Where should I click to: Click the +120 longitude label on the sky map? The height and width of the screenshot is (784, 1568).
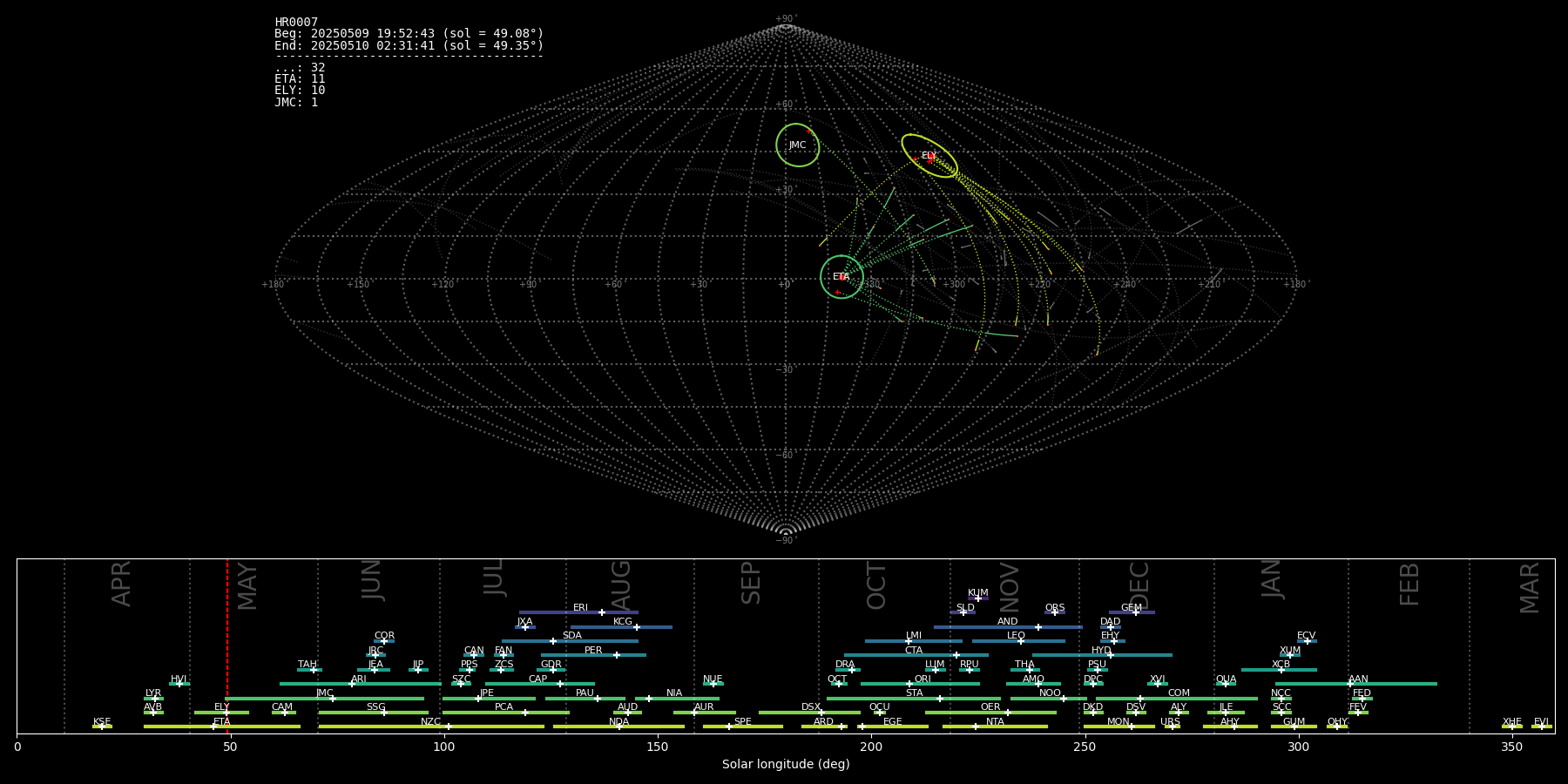click(443, 284)
